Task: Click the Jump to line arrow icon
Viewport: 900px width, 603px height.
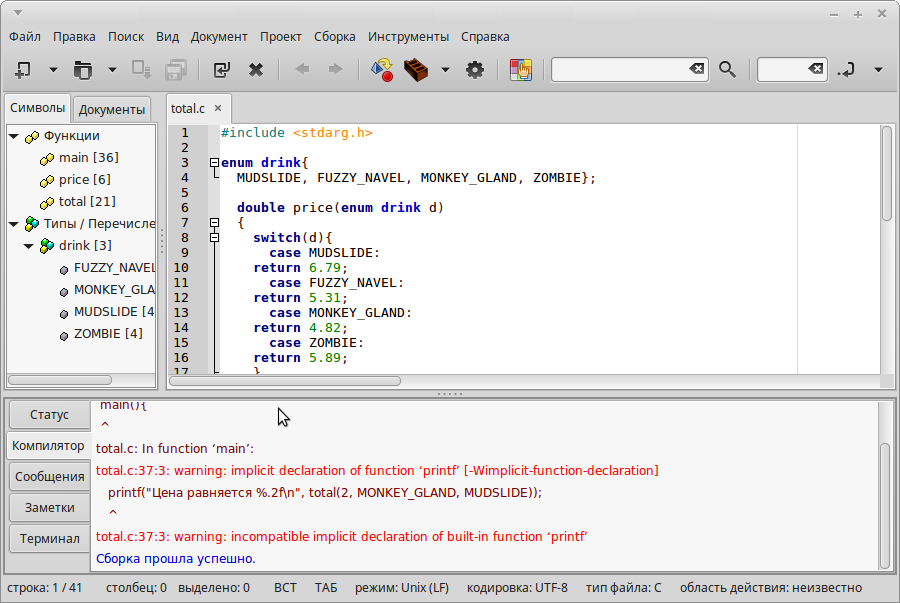Action: point(846,70)
